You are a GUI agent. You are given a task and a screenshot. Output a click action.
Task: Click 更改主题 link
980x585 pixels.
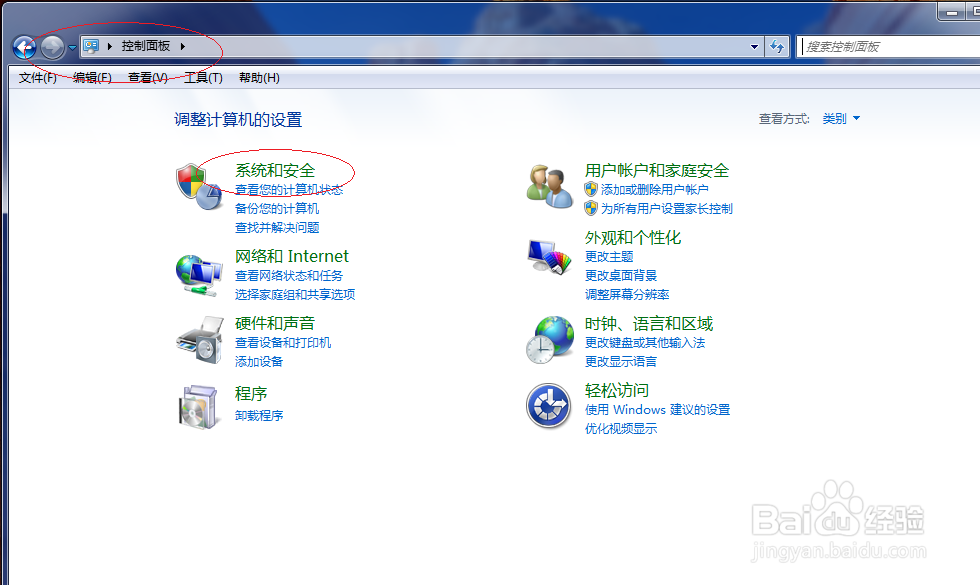coord(609,257)
